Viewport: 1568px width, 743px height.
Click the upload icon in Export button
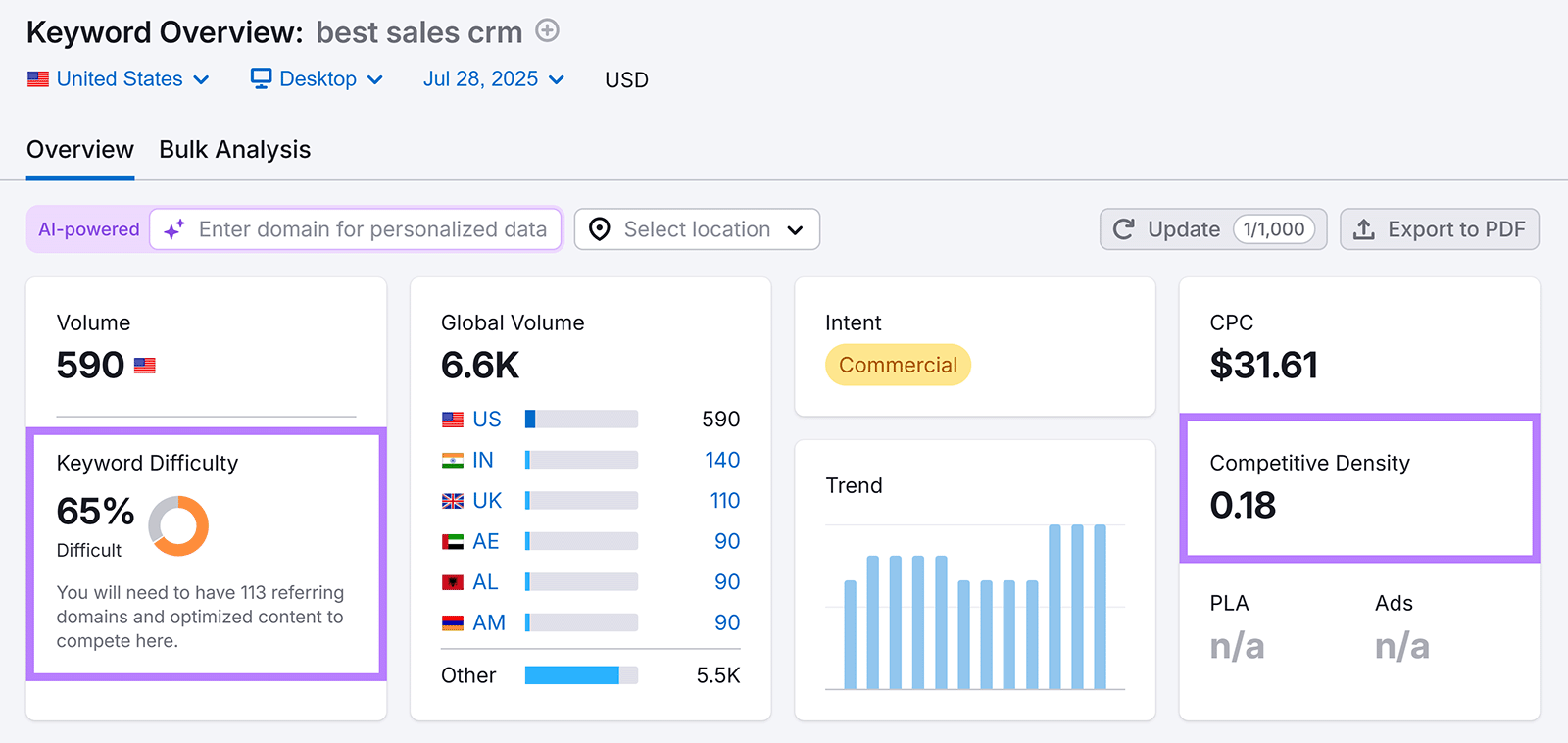tap(1363, 229)
